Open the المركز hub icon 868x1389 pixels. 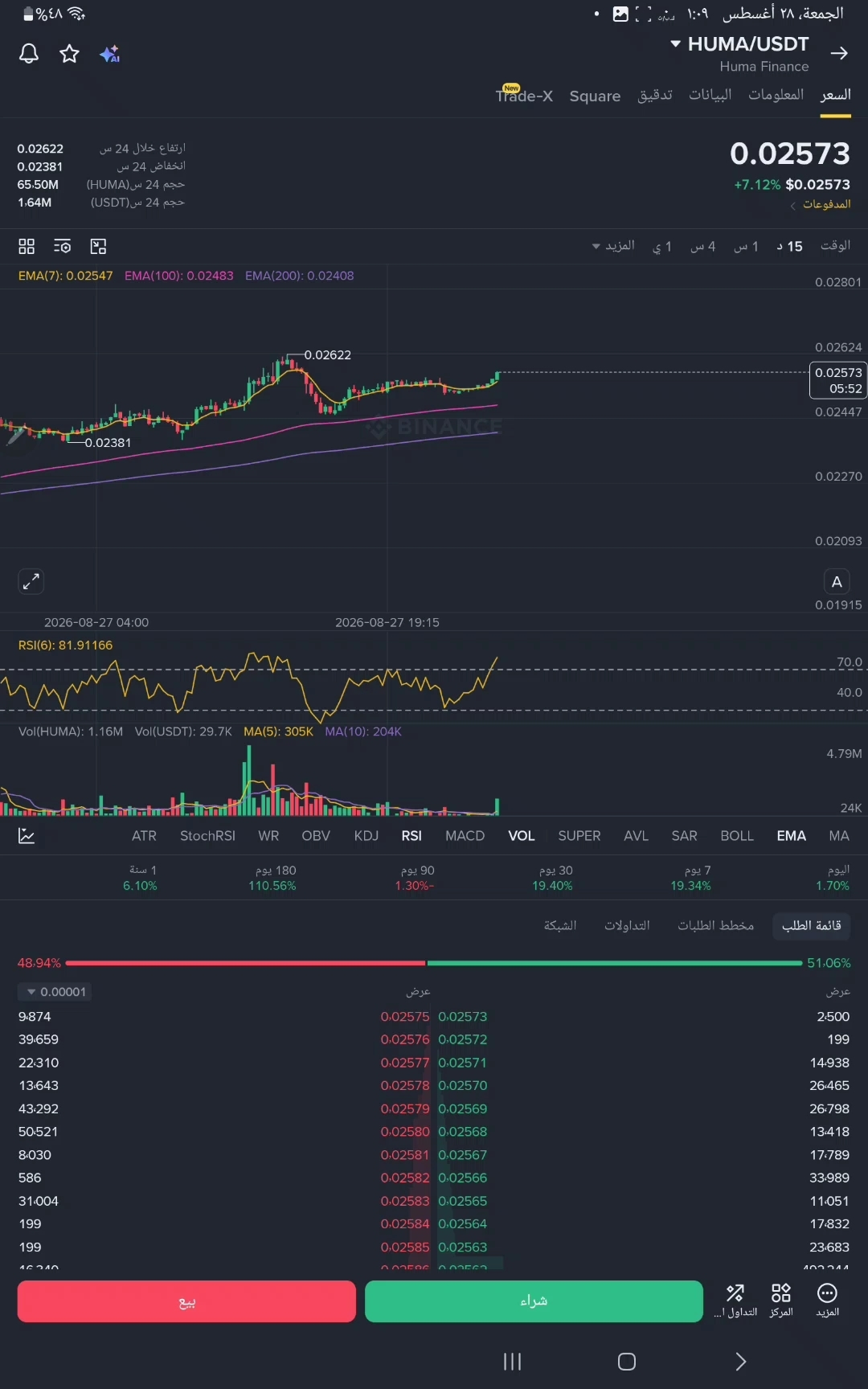[781, 1301]
